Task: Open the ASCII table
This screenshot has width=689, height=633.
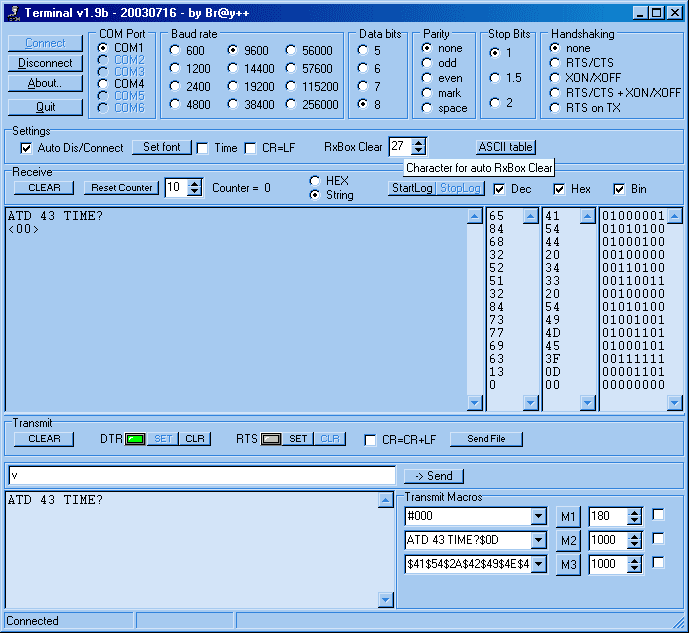Action: click(506, 147)
